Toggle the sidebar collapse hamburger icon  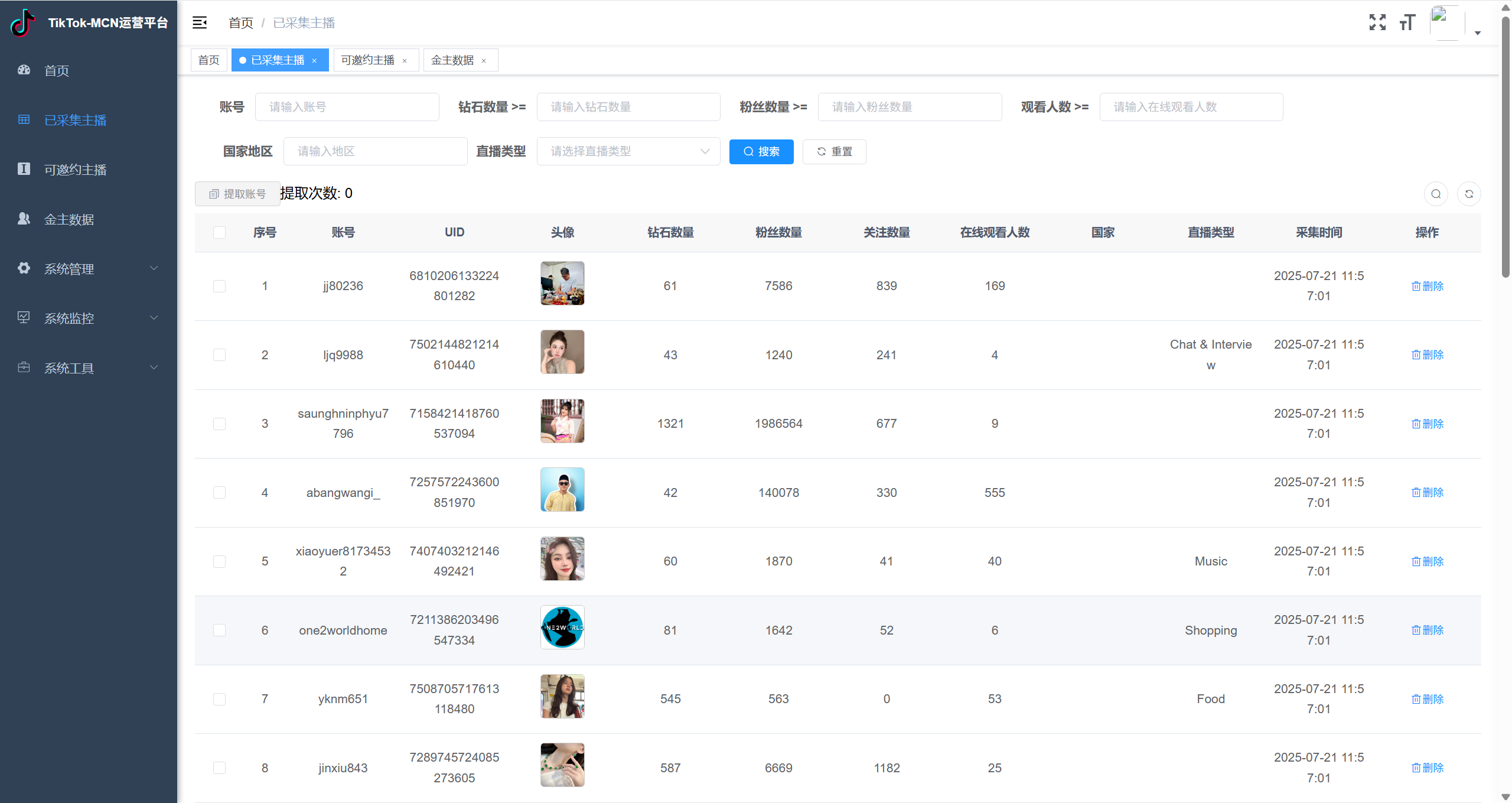200,22
